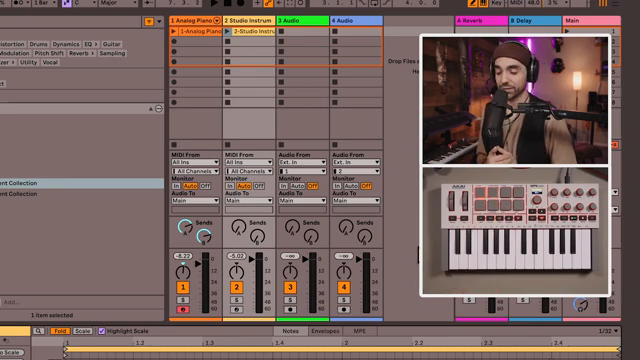Open the dropdown arrow beside browser filter

tap(159, 22)
